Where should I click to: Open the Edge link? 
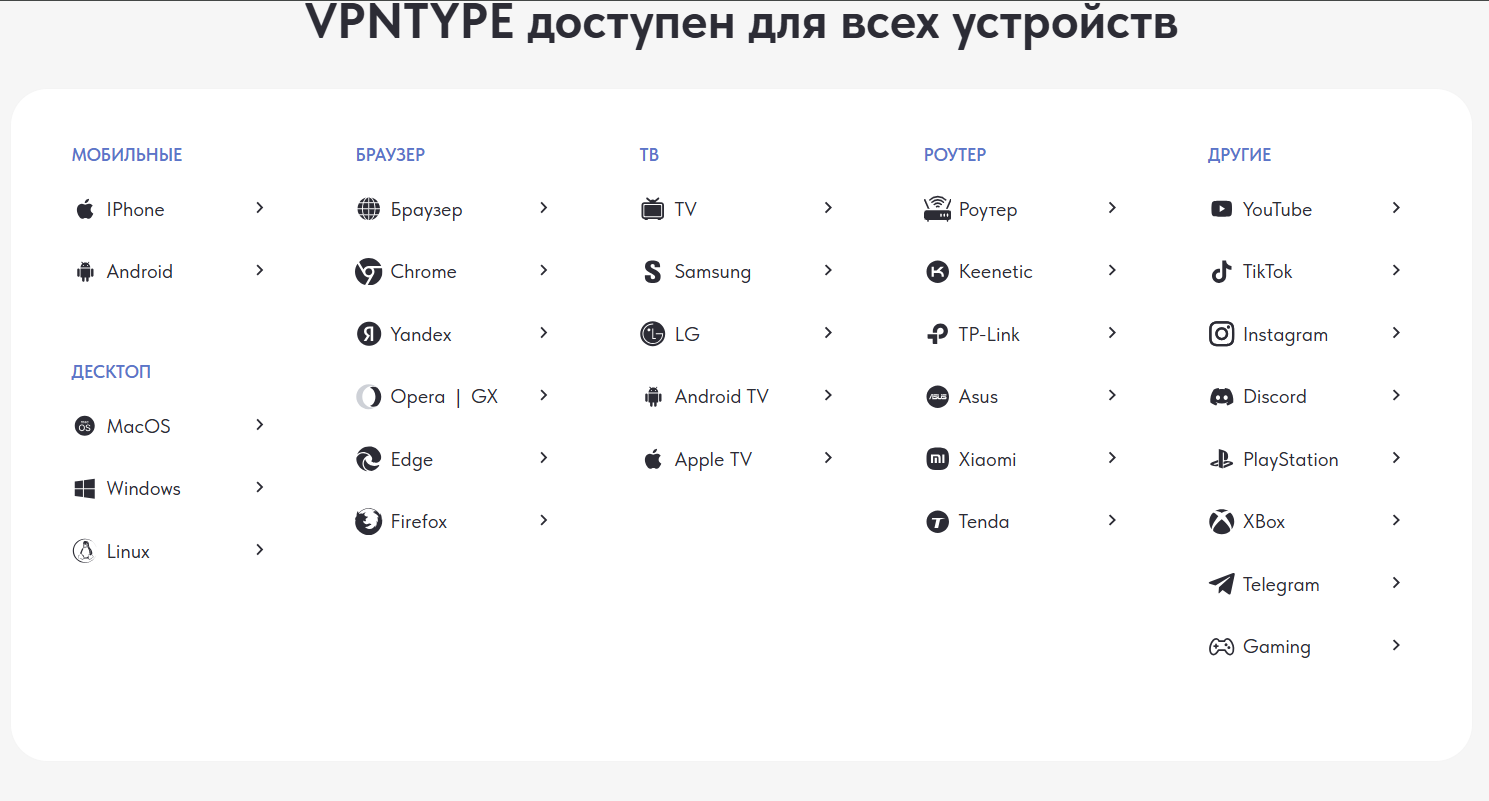412,460
